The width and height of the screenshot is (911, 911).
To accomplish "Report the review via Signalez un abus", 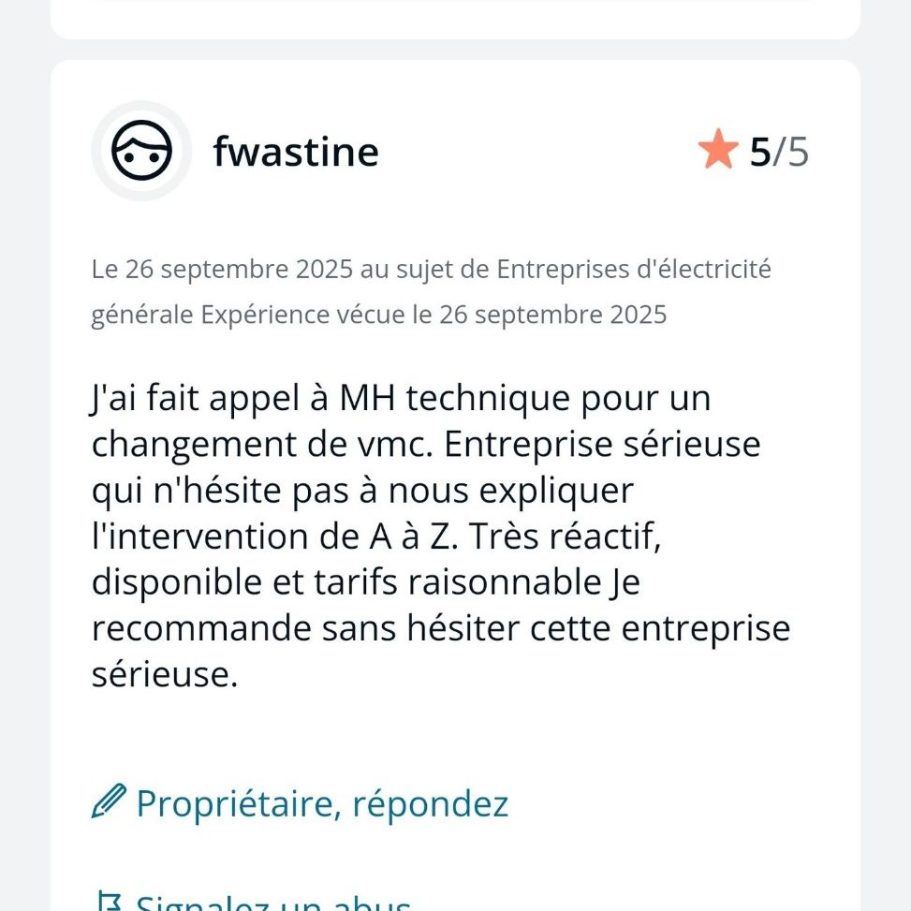I will pos(272,904).
